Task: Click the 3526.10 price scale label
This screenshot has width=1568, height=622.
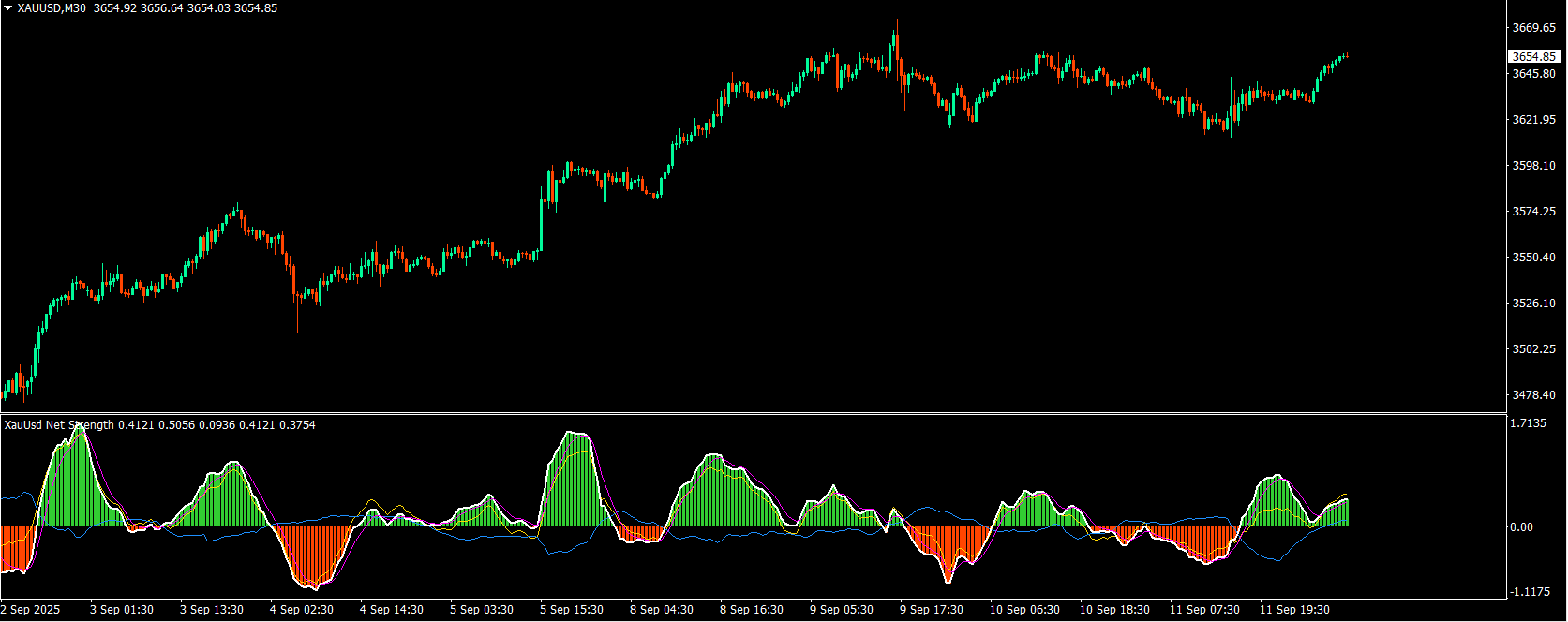Action: point(1534,304)
